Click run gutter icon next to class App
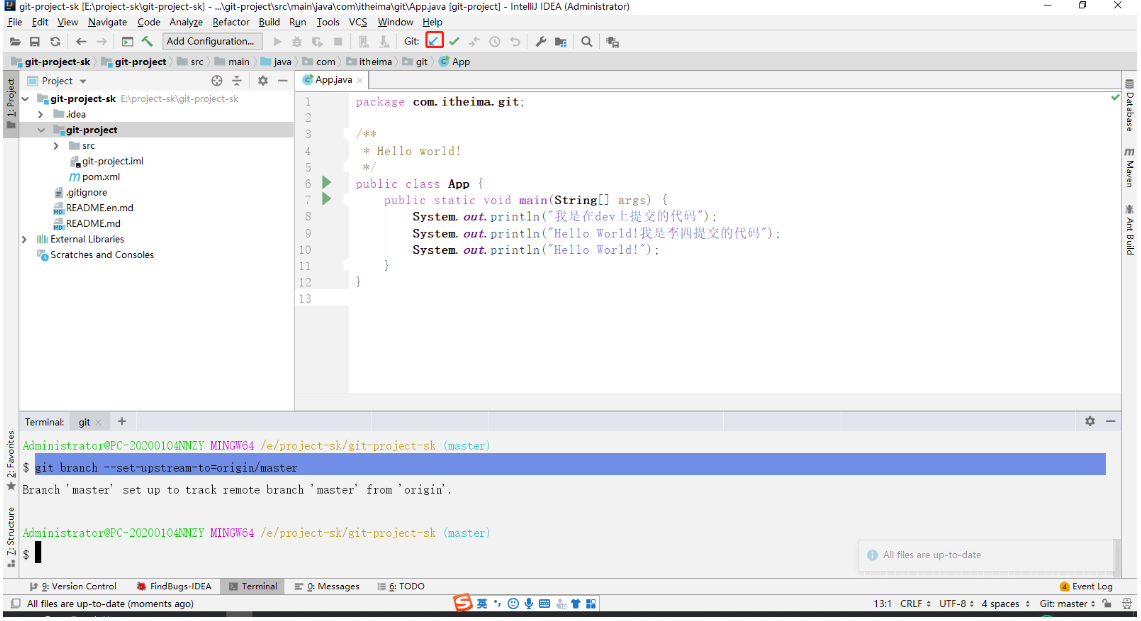The width and height of the screenshot is (1141, 621). [327, 183]
